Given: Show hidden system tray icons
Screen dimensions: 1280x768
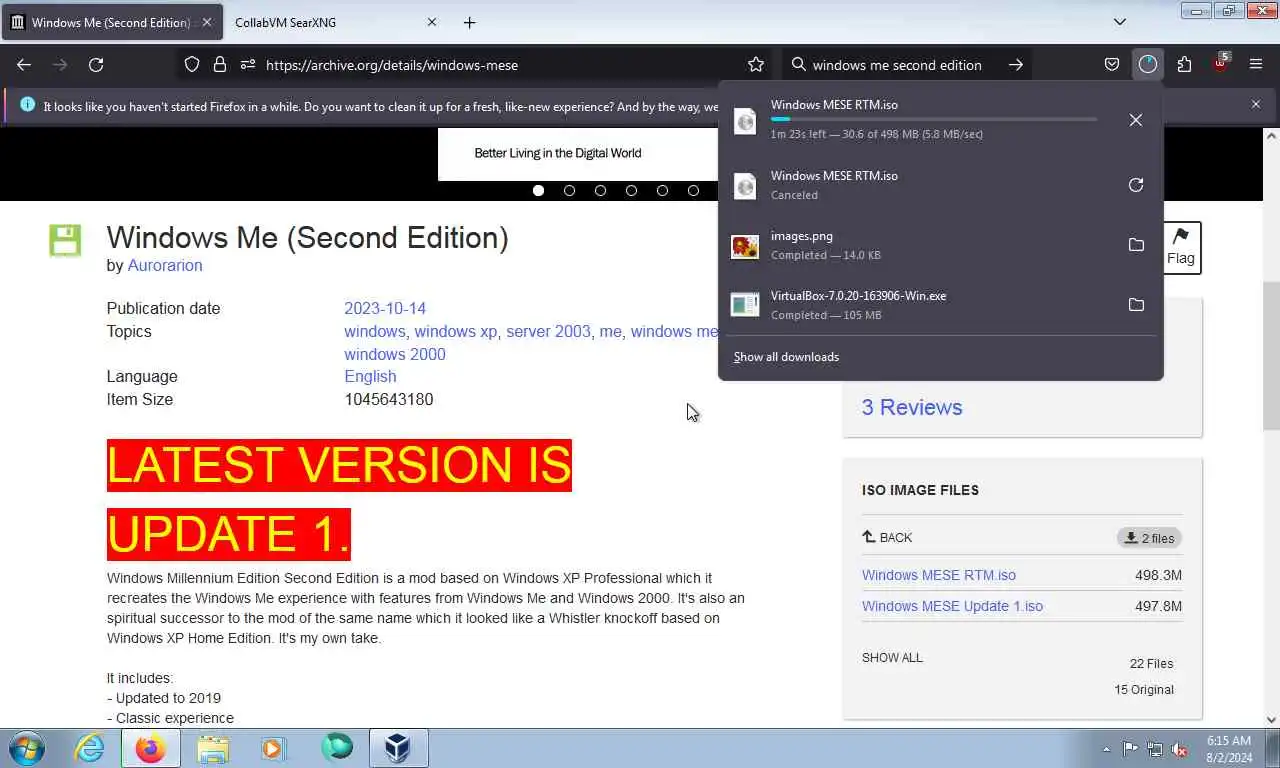Looking at the screenshot, I should [x=1106, y=749].
